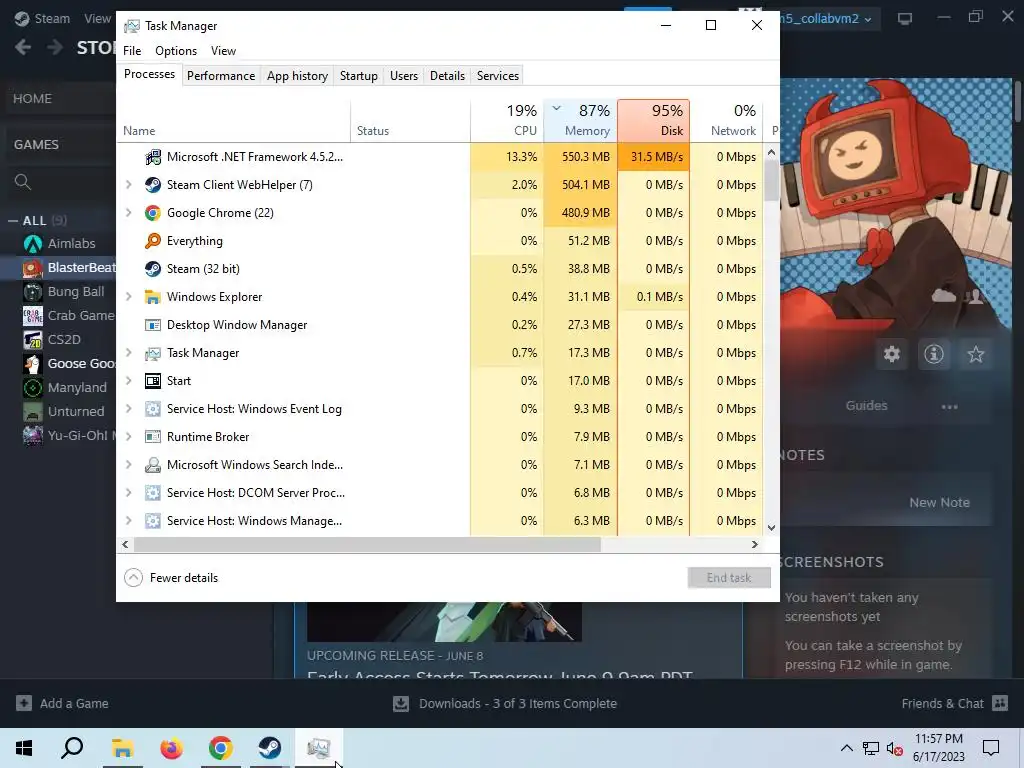Expand Service Host: Windows Event Log

(129, 409)
